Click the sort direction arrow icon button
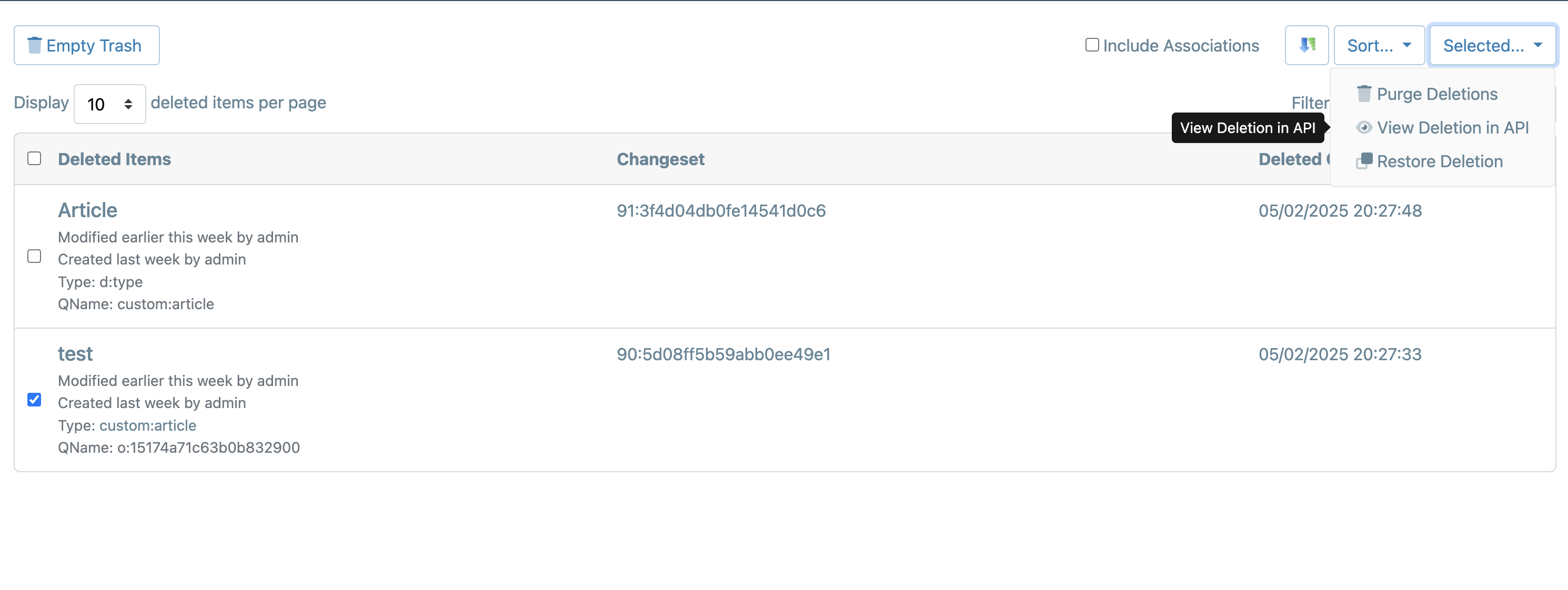This screenshot has height=590, width=1568. click(x=1306, y=45)
